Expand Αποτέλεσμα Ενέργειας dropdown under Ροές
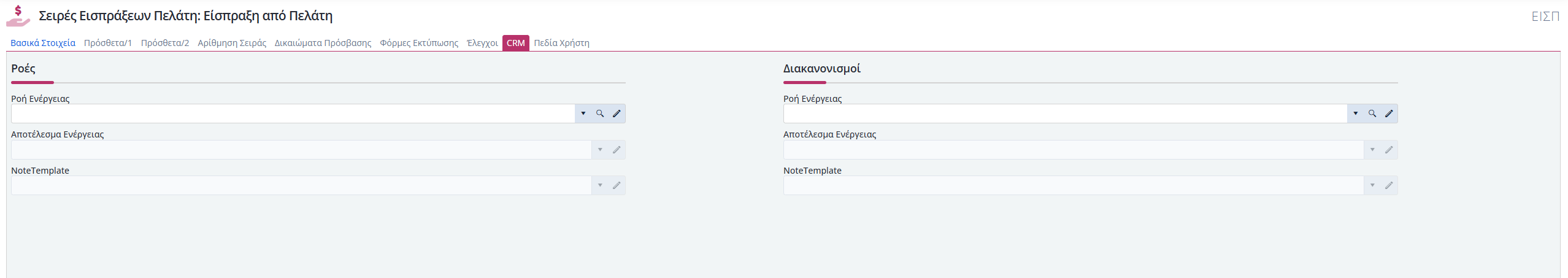 pos(600,150)
